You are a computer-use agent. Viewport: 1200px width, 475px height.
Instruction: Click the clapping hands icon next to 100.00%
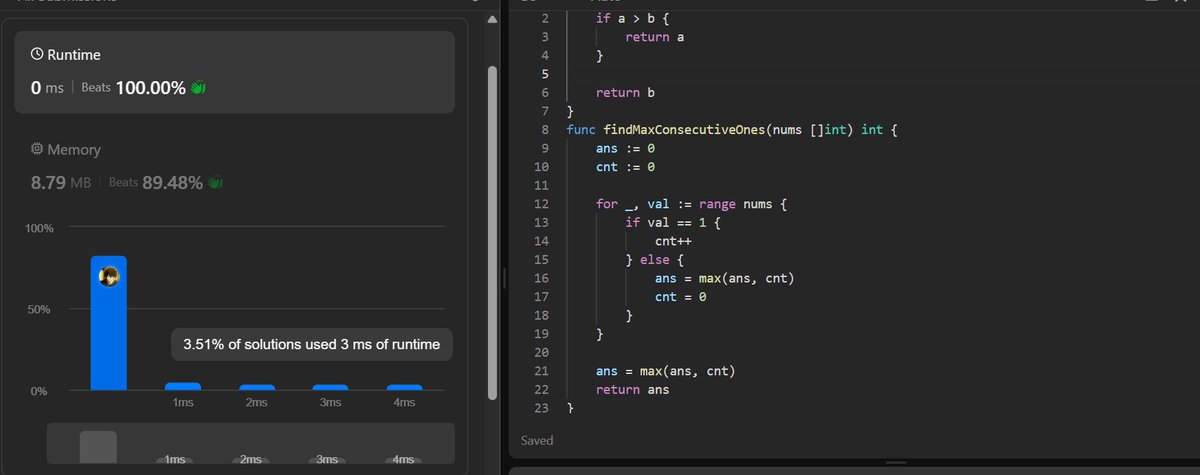coord(198,88)
